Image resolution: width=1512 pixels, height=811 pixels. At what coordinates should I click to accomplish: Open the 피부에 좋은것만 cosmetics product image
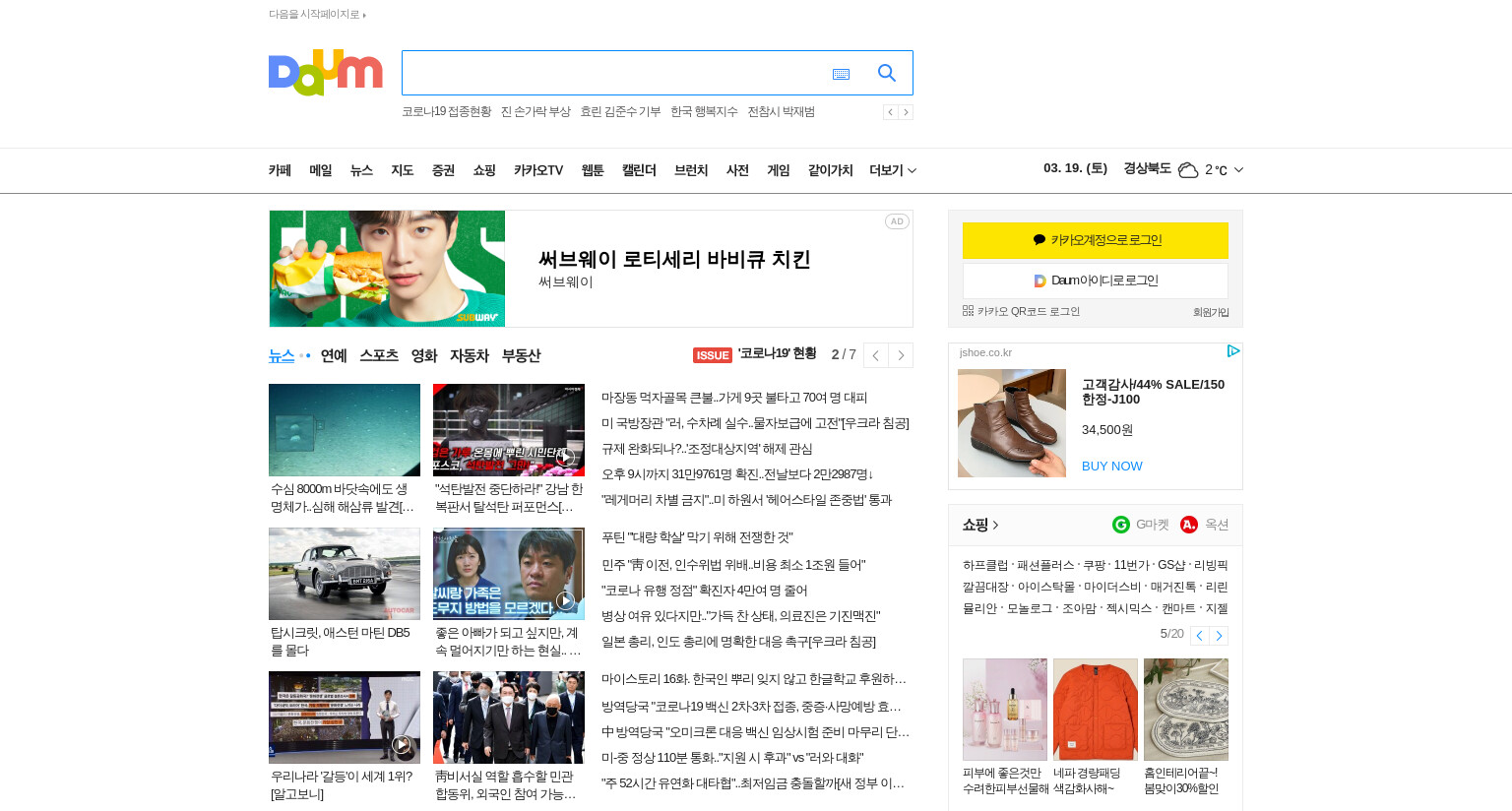(1005, 710)
